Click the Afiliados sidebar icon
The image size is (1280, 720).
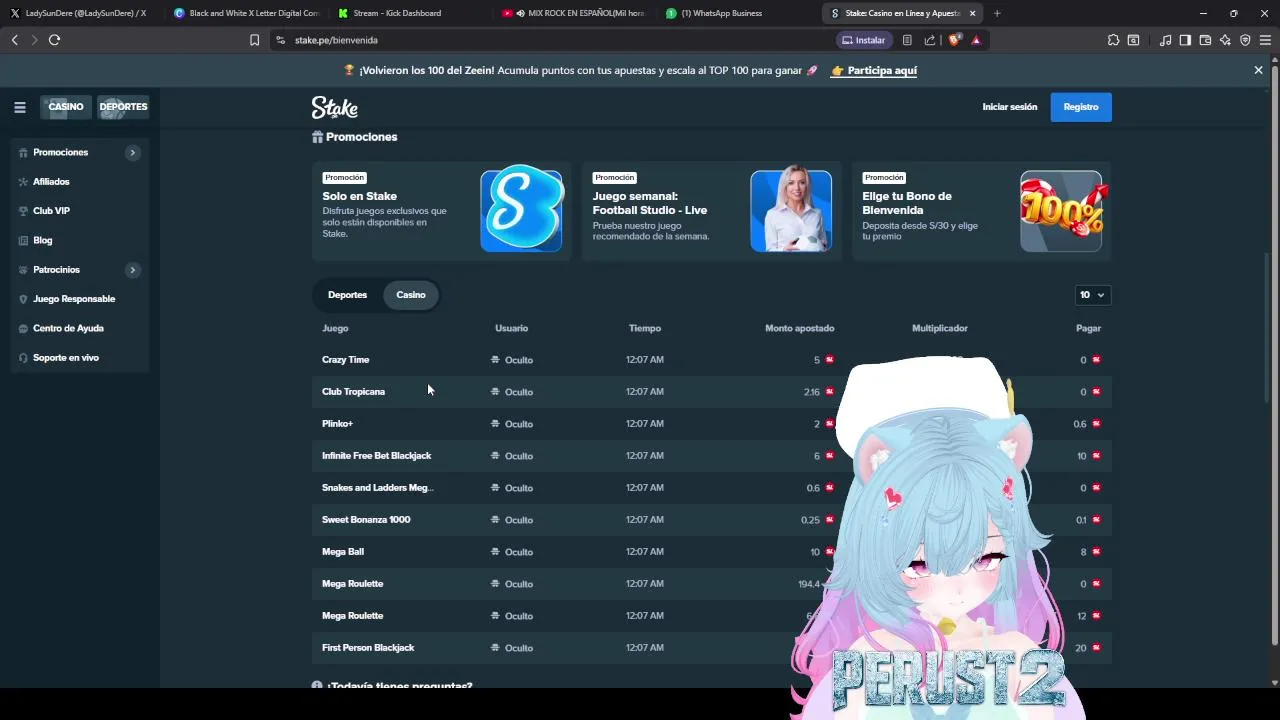23,182
